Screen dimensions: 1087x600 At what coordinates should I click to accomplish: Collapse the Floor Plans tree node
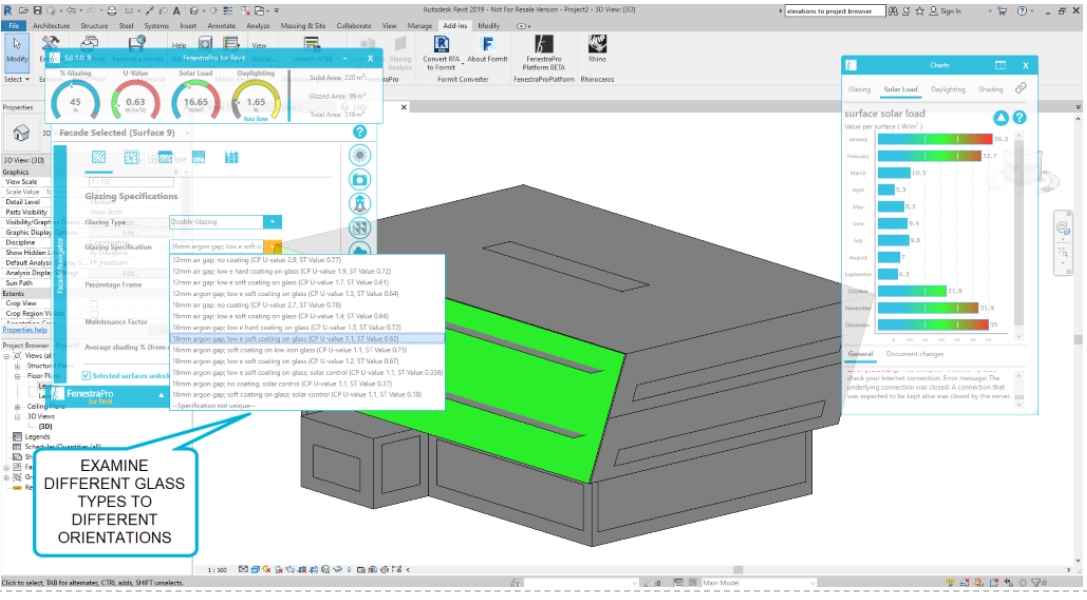(17, 376)
